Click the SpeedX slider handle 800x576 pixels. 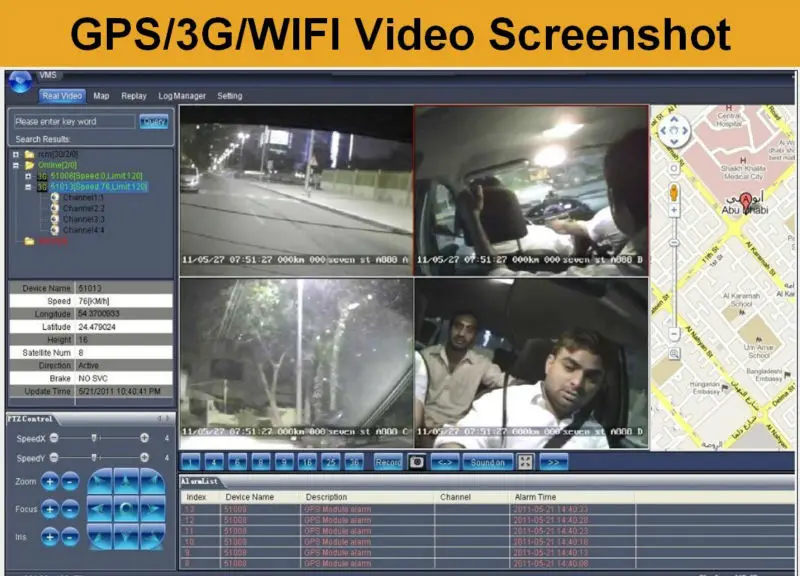pos(94,438)
